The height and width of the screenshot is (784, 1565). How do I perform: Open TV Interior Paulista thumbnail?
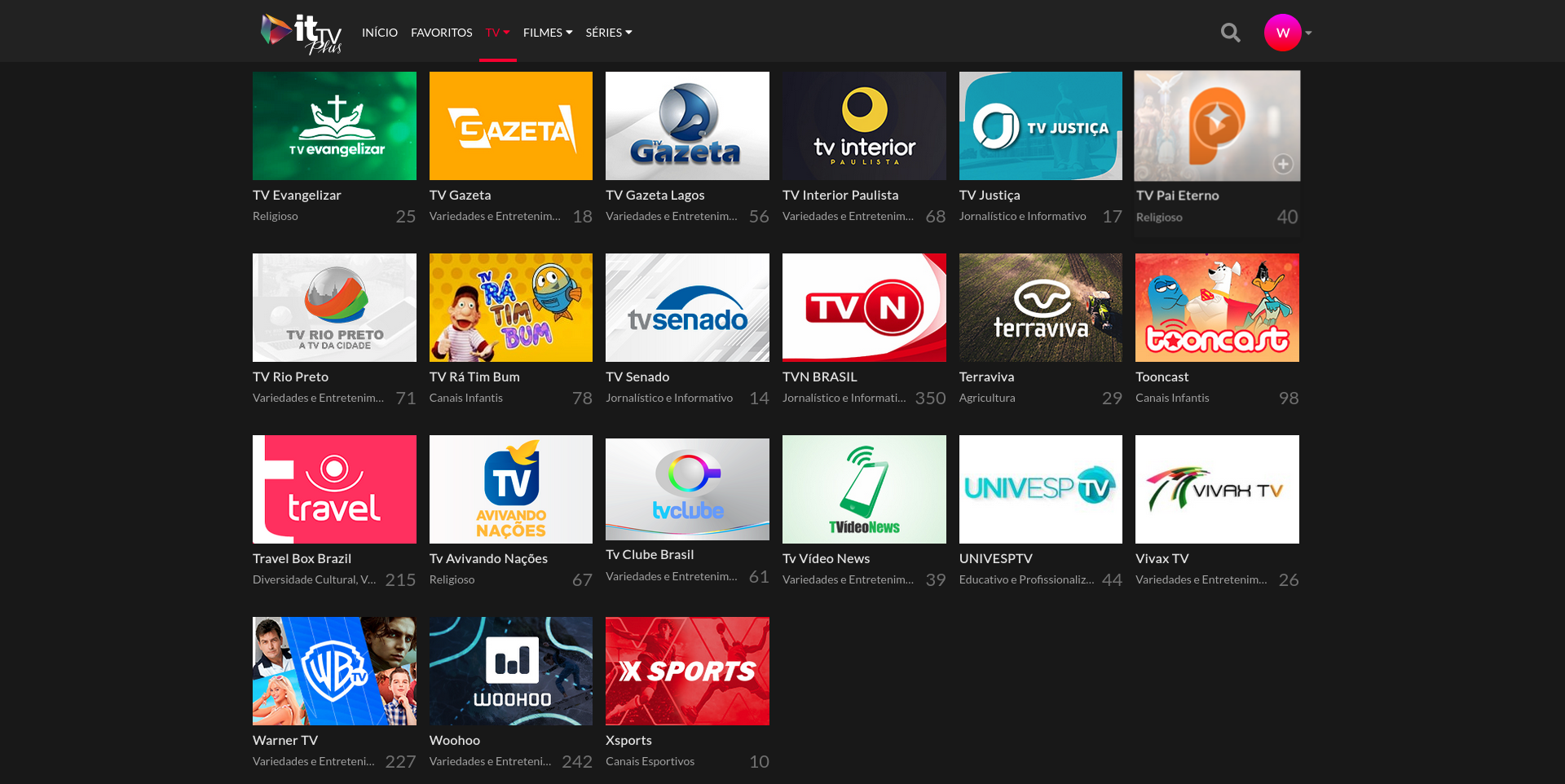(x=864, y=126)
